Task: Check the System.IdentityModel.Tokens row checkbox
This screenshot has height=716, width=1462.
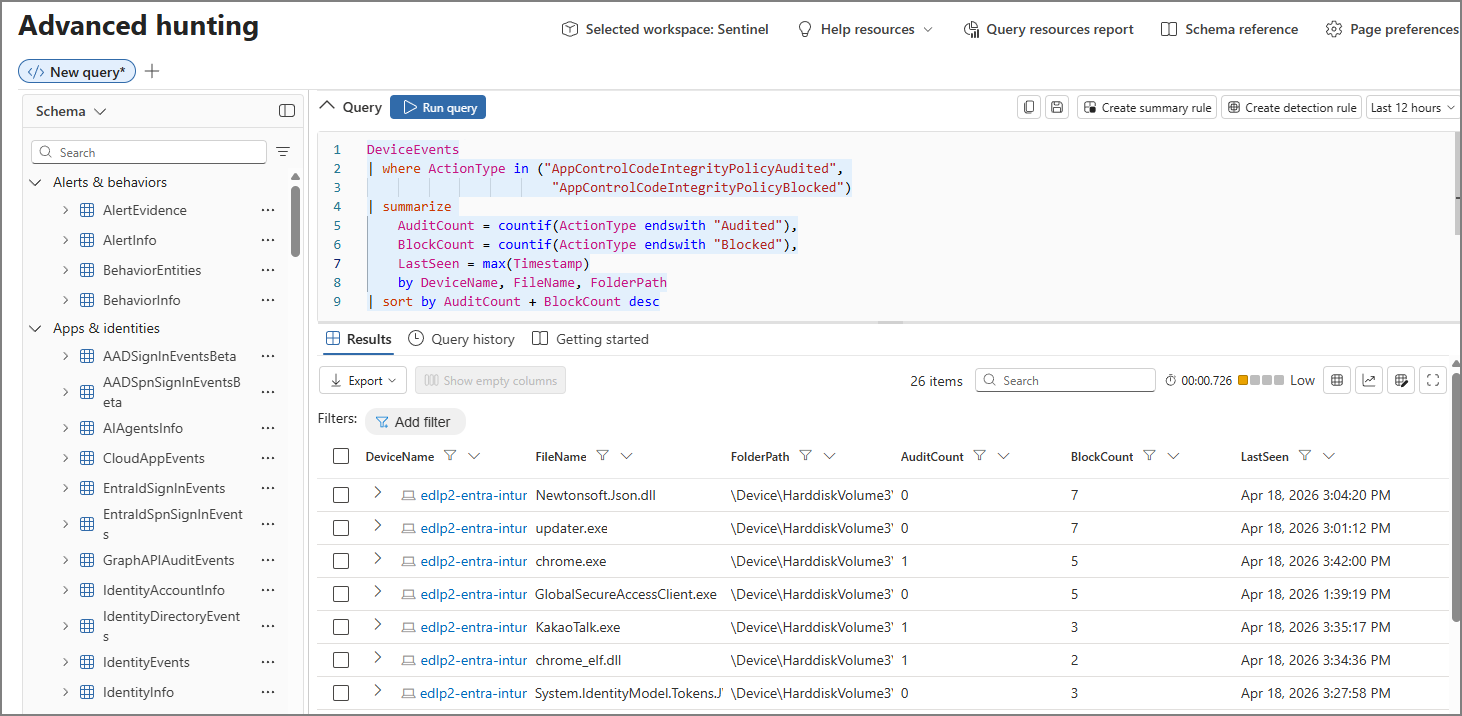Action: (x=341, y=693)
